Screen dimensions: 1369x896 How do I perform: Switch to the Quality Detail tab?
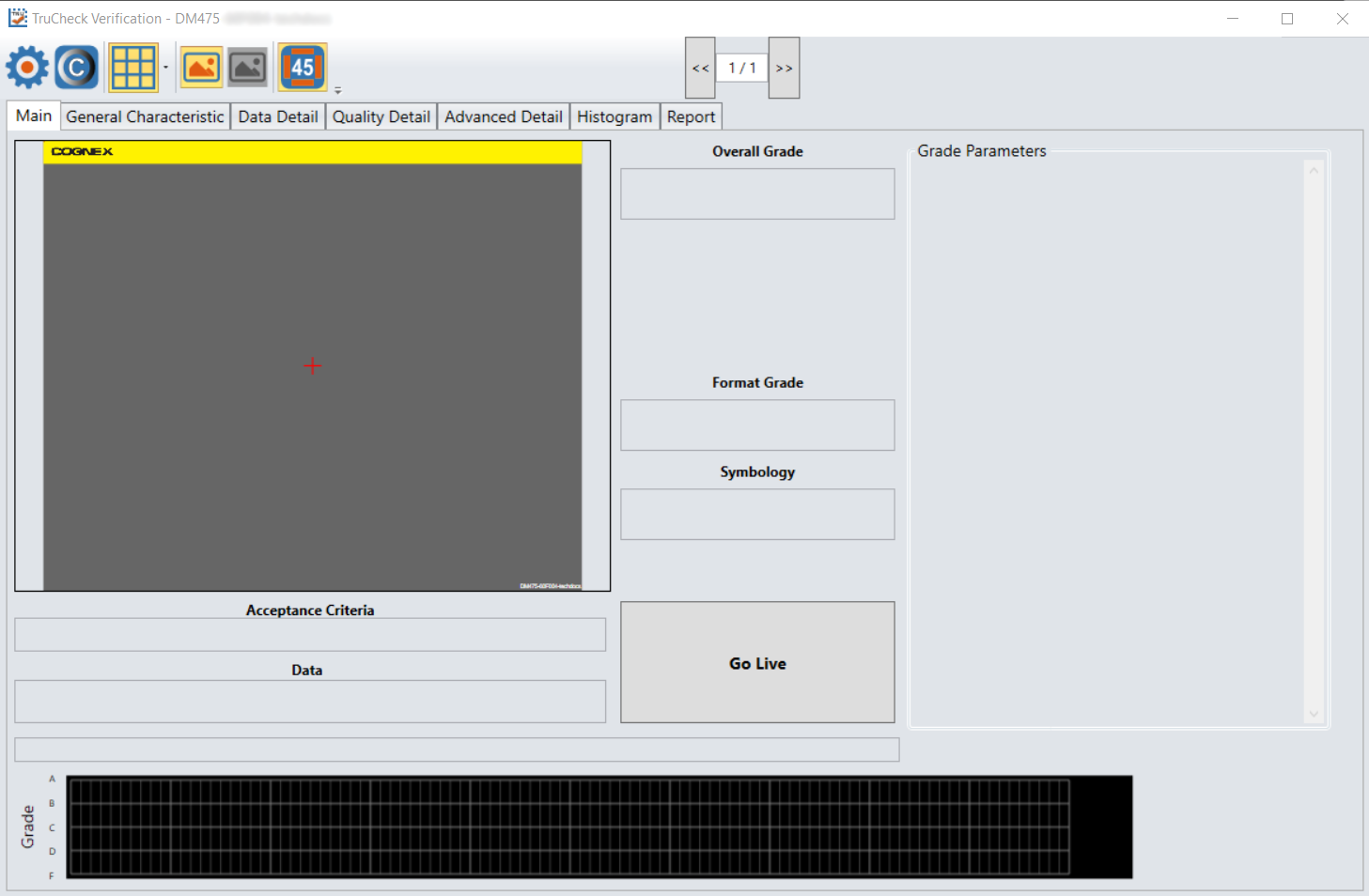[x=381, y=116]
